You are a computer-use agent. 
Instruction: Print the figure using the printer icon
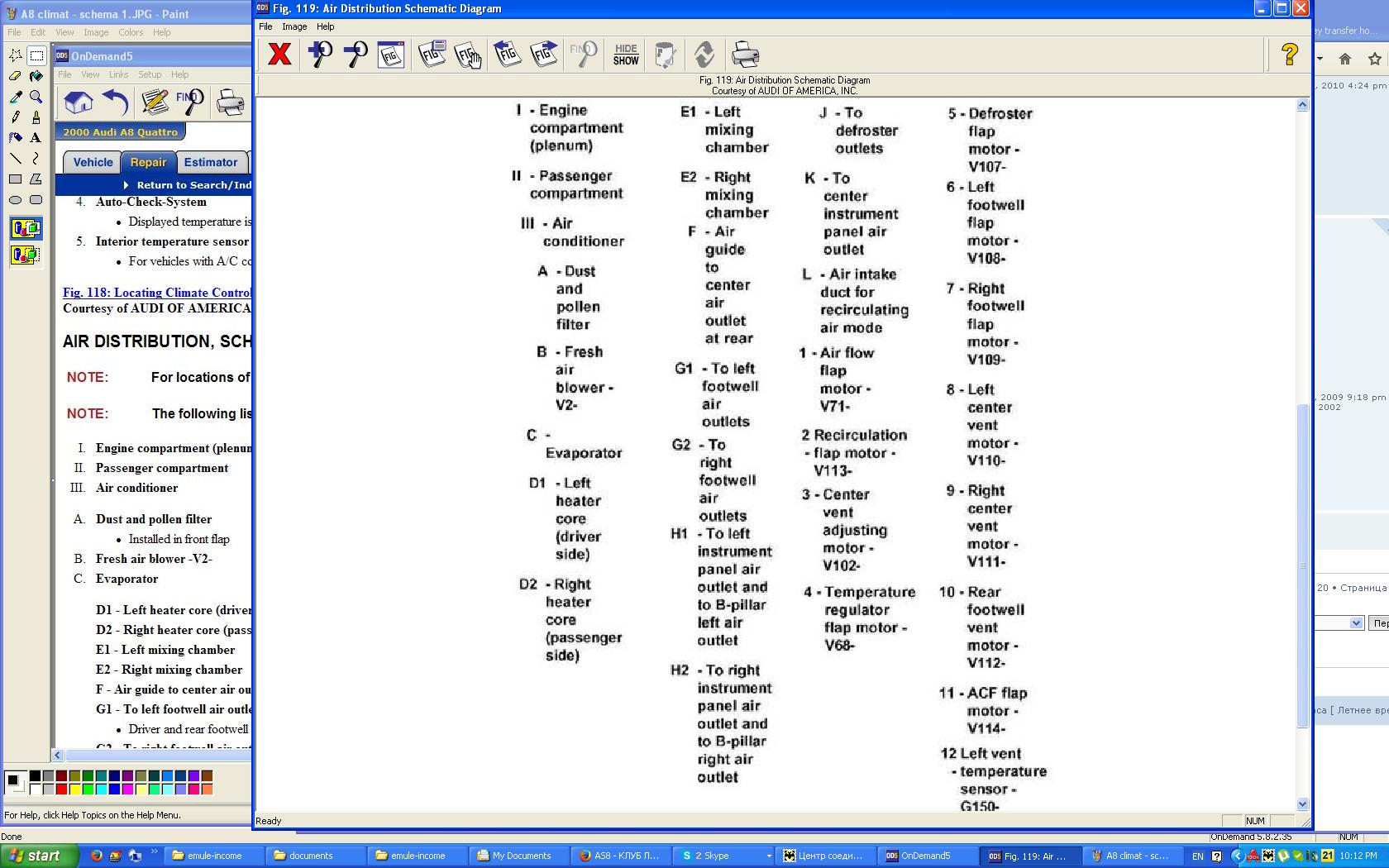tap(745, 55)
